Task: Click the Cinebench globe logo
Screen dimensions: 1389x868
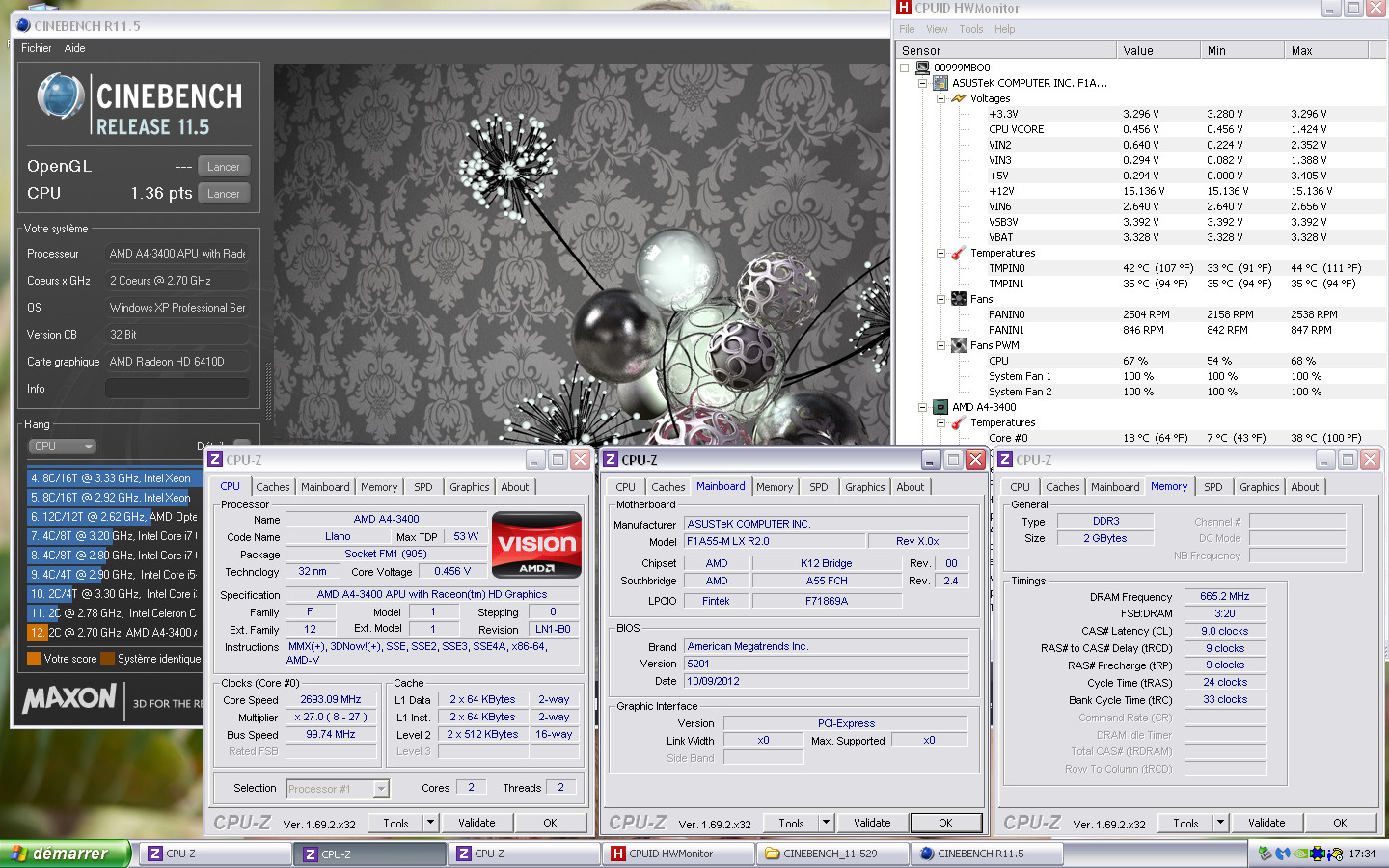Action: pyautogui.click(x=60, y=96)
